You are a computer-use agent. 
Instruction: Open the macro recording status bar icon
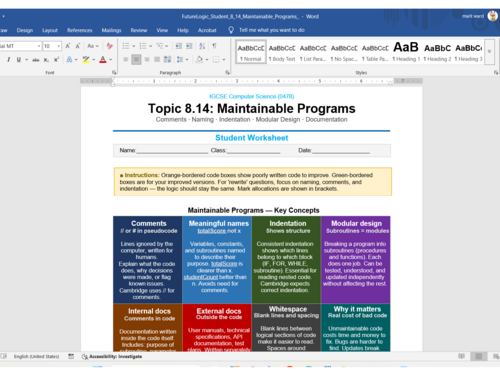click(x=71, y=356)
